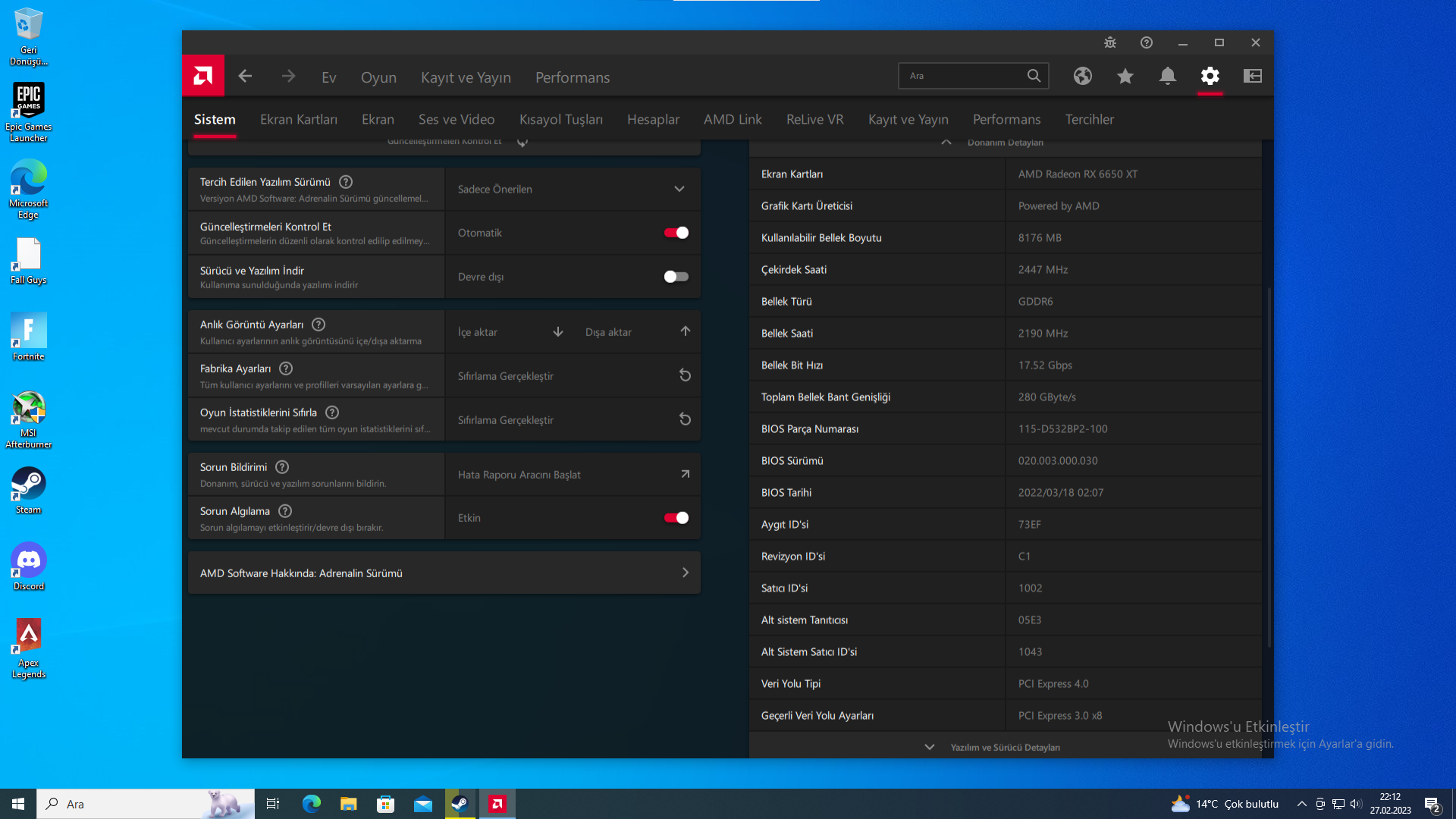Open favorites star icon
Viewport: 1456px width, 819px height.
pyautogui.click(x=1125, y=76)
